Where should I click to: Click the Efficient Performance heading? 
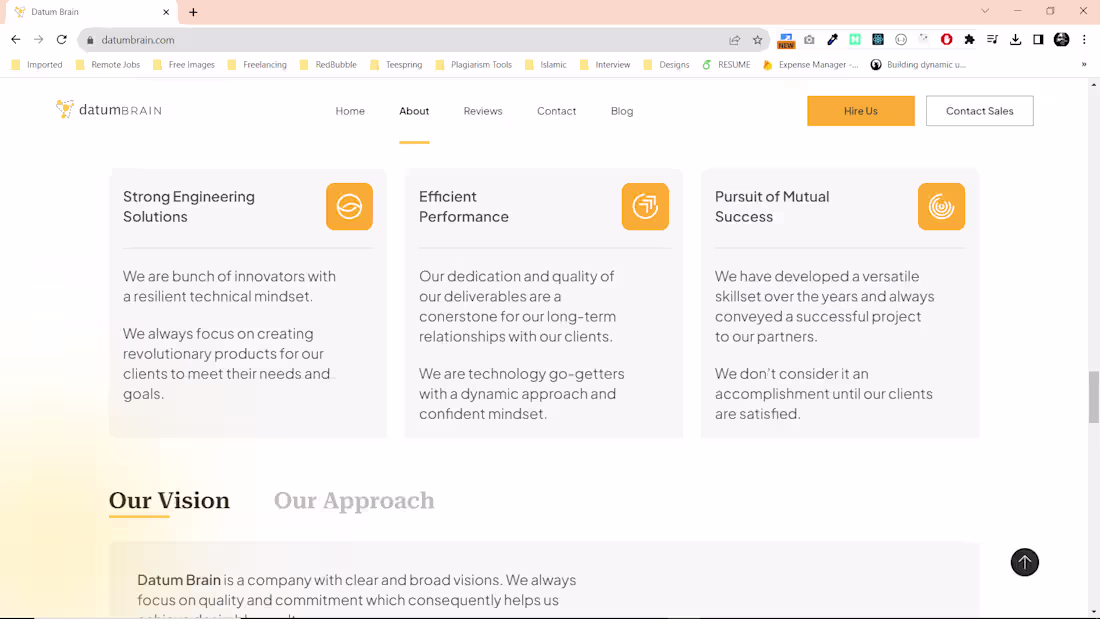click(x=464, y=206)
